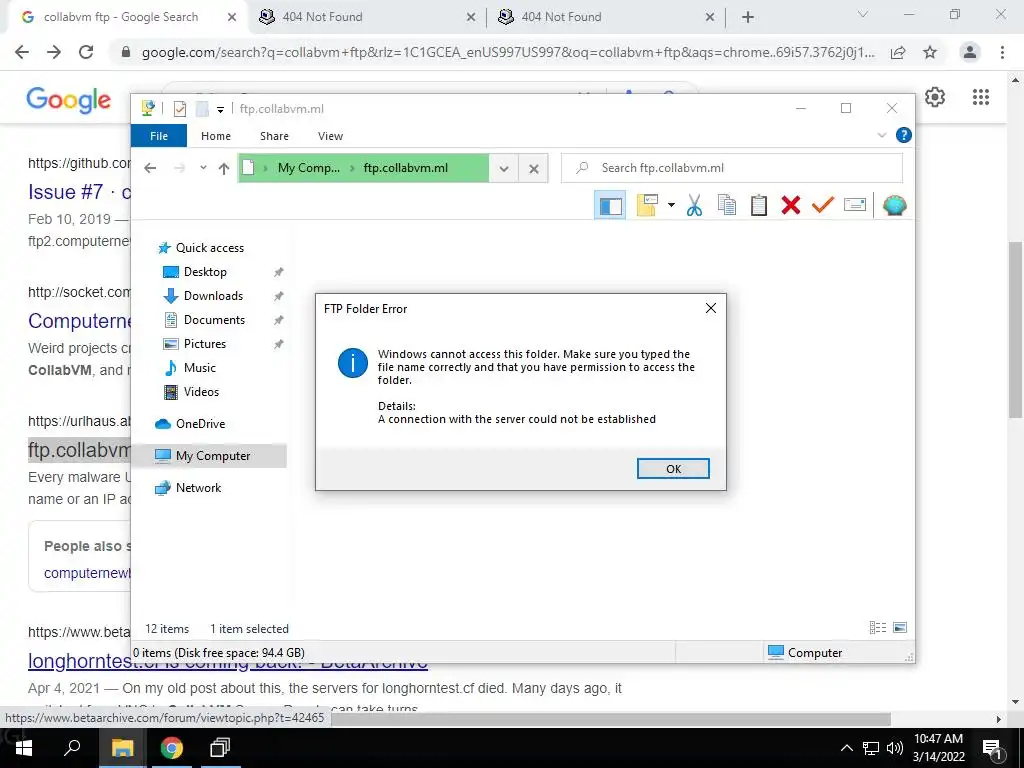1024x768 pixels.
Task: Click ftp.collabvm.ml breadcrumb segment
Action: click(406, 168)
